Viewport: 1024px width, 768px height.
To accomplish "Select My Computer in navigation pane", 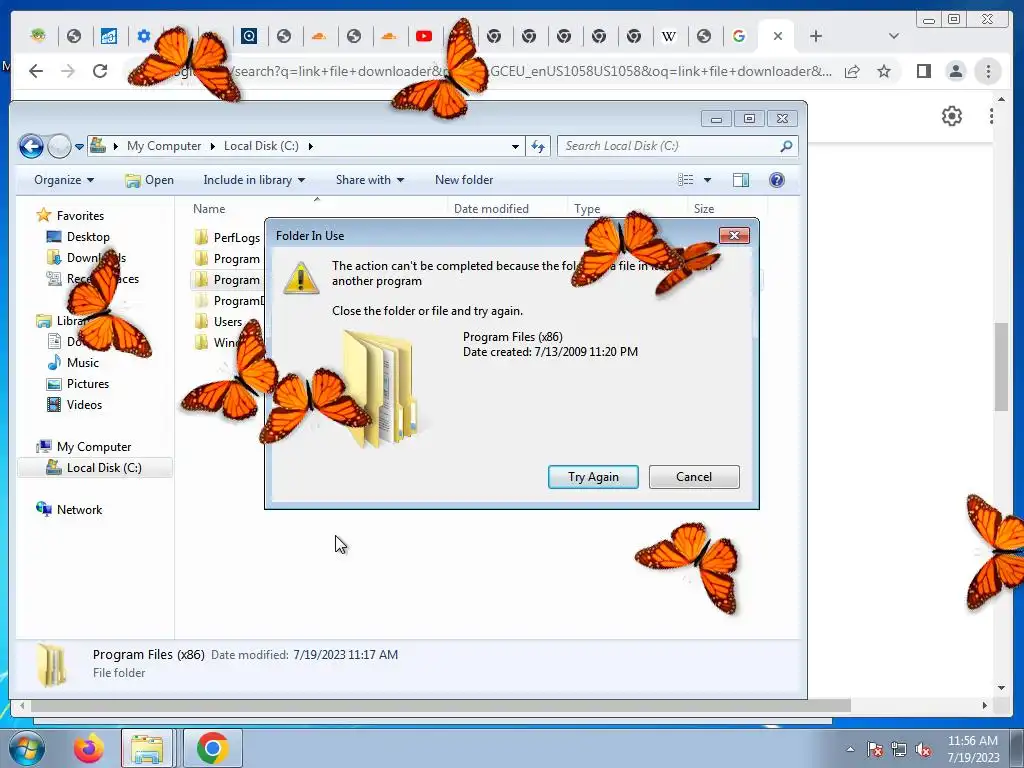I will [84, 447].
